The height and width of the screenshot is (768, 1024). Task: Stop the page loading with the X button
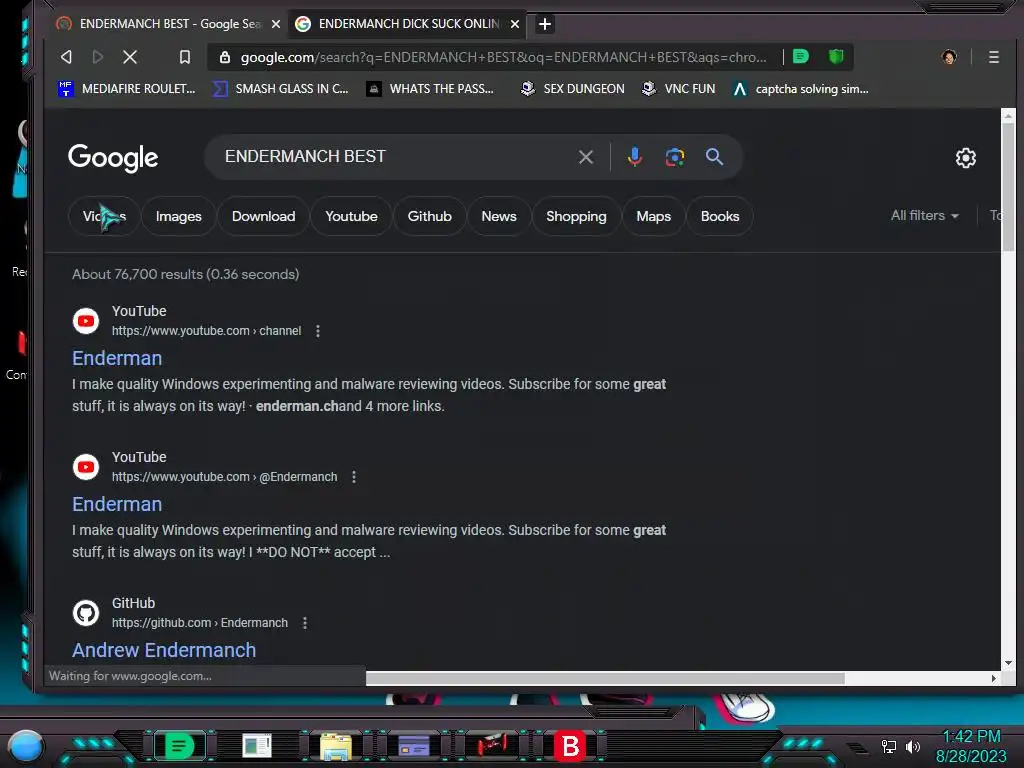coord(130,57)
